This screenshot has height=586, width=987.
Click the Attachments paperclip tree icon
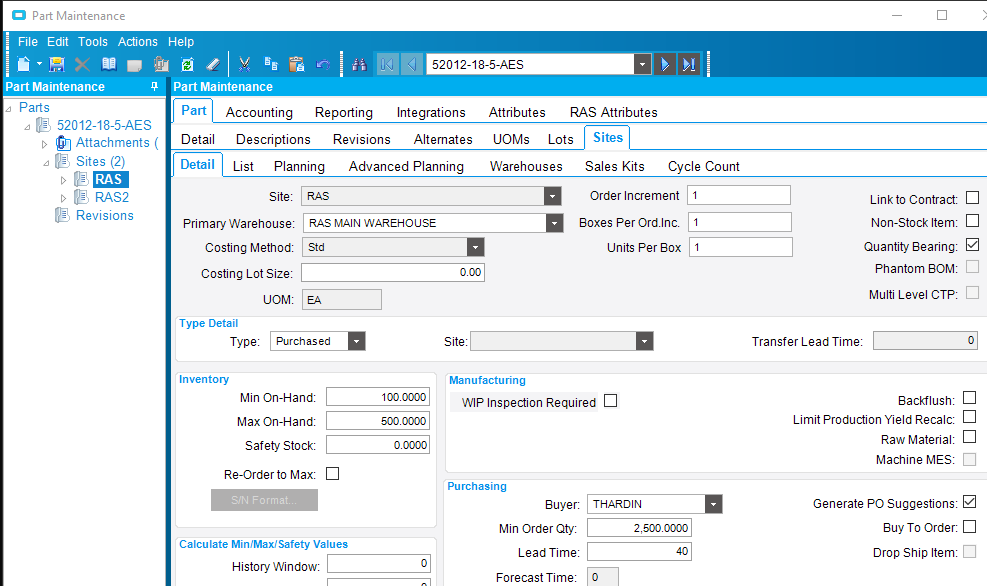pyautogui.click(x=63, y=143)
